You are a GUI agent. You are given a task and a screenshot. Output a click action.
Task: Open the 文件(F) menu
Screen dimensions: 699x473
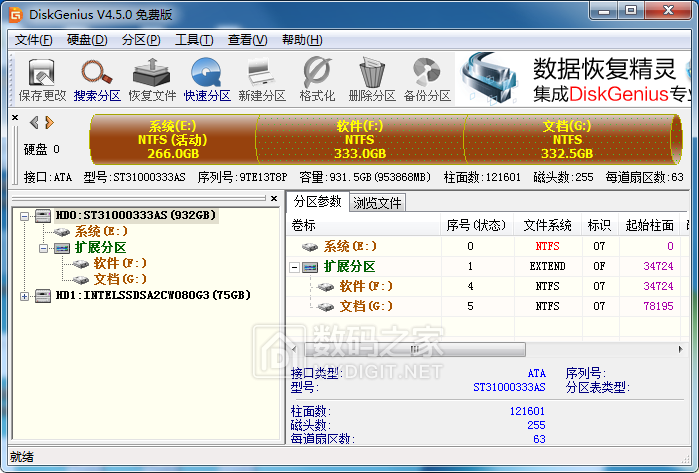33,40
